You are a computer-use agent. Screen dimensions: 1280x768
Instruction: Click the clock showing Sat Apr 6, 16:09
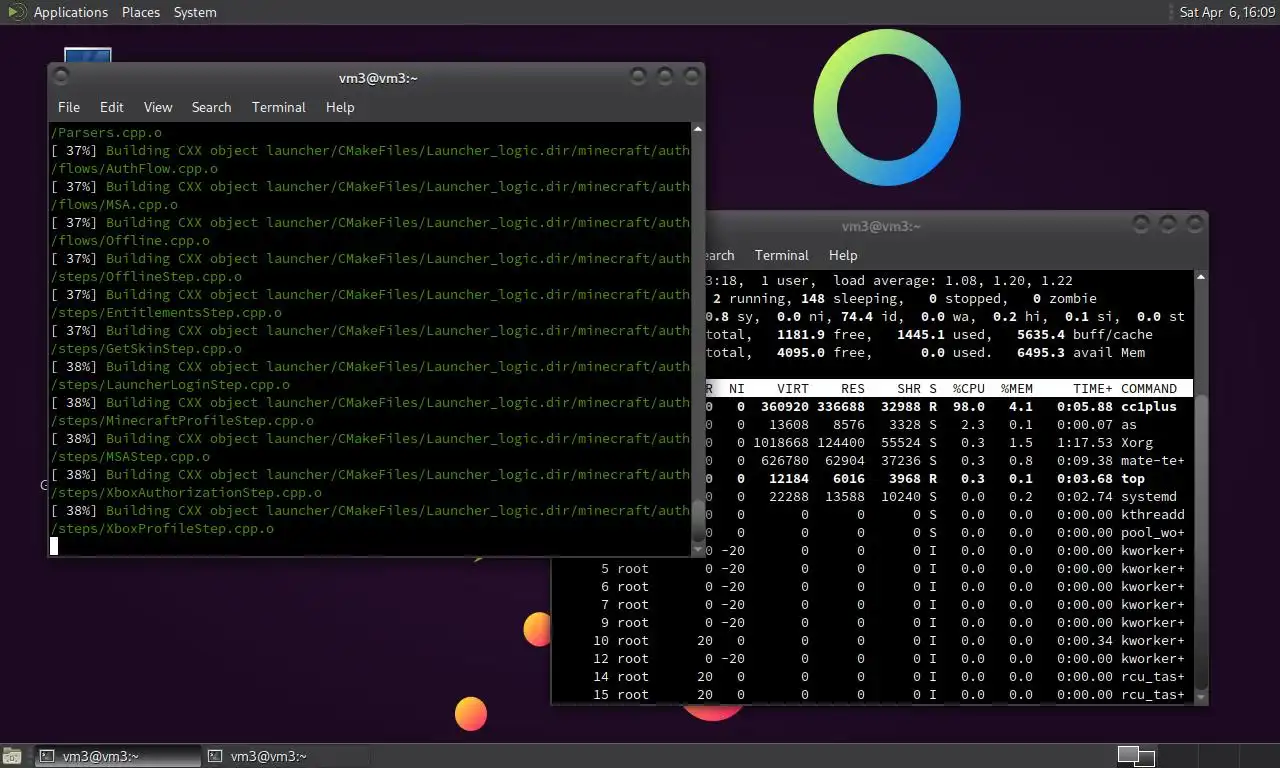click(x=1227, y=12)
